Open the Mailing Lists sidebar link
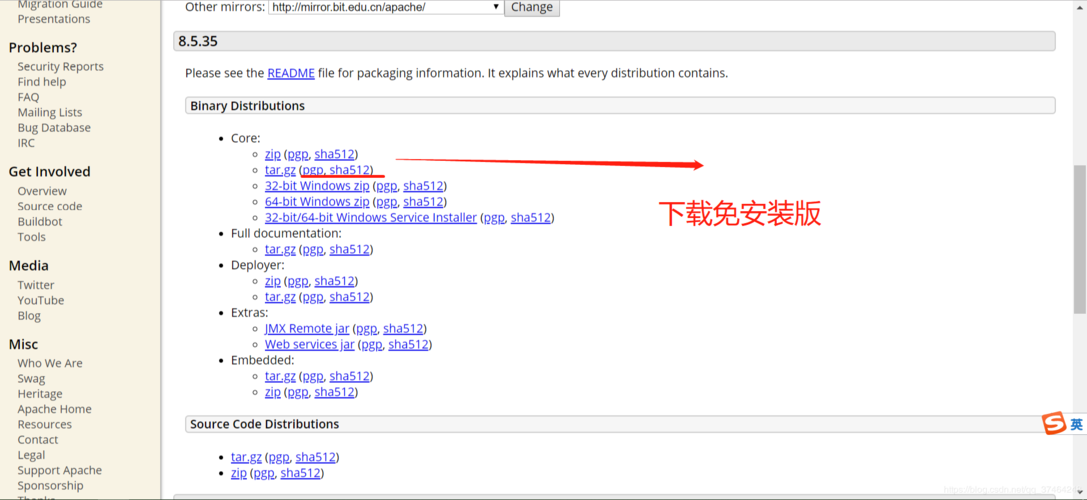The image size is (1087, 500). click(x=50, y=113)
